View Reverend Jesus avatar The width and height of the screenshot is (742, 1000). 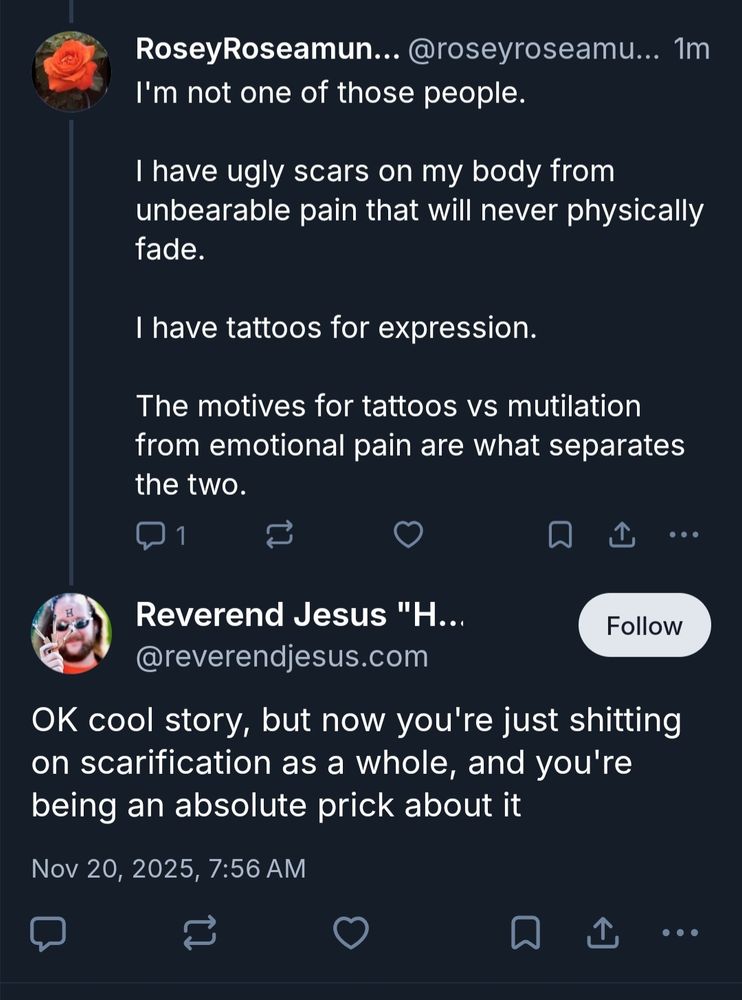(x=71, y=633)
